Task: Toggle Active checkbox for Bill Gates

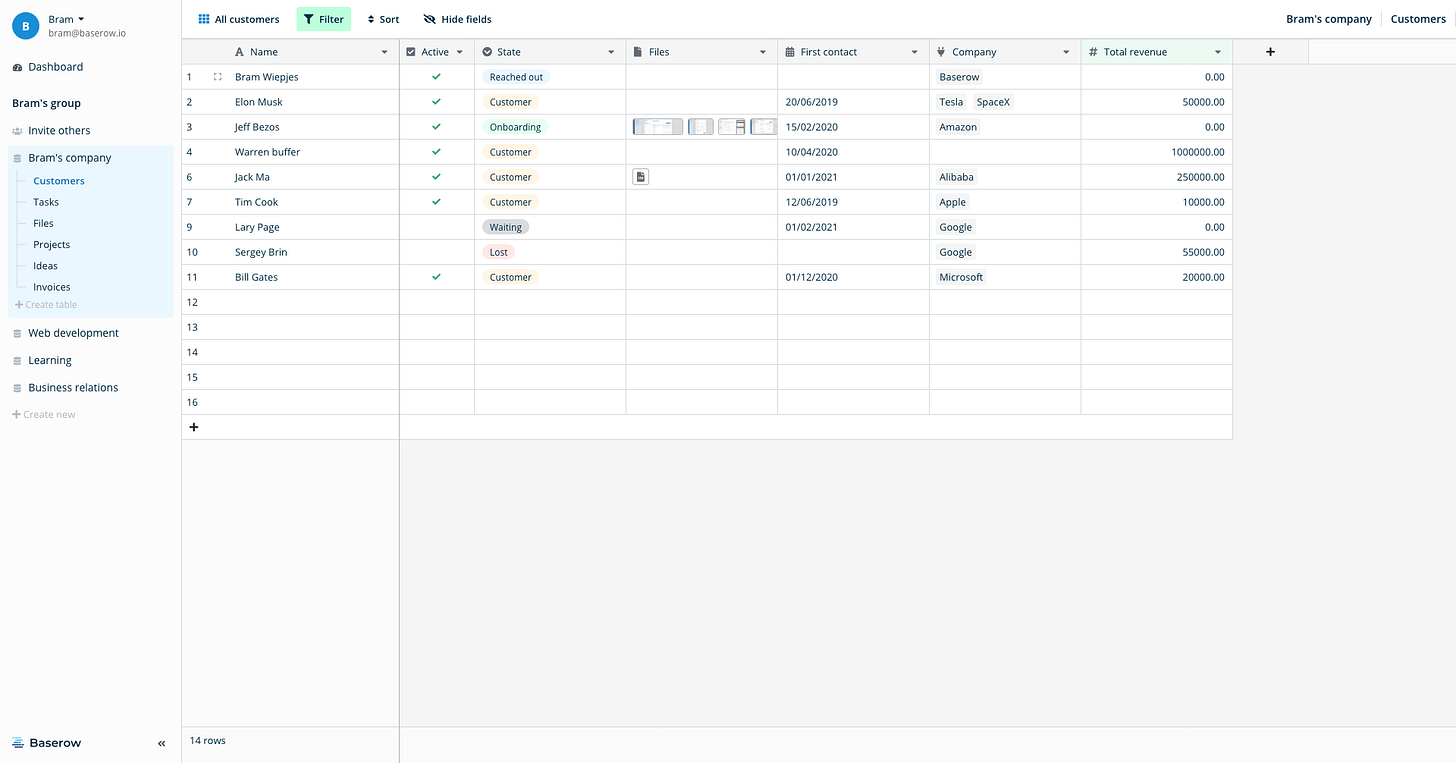Action: pyautogui.click(x=436, y=277)
